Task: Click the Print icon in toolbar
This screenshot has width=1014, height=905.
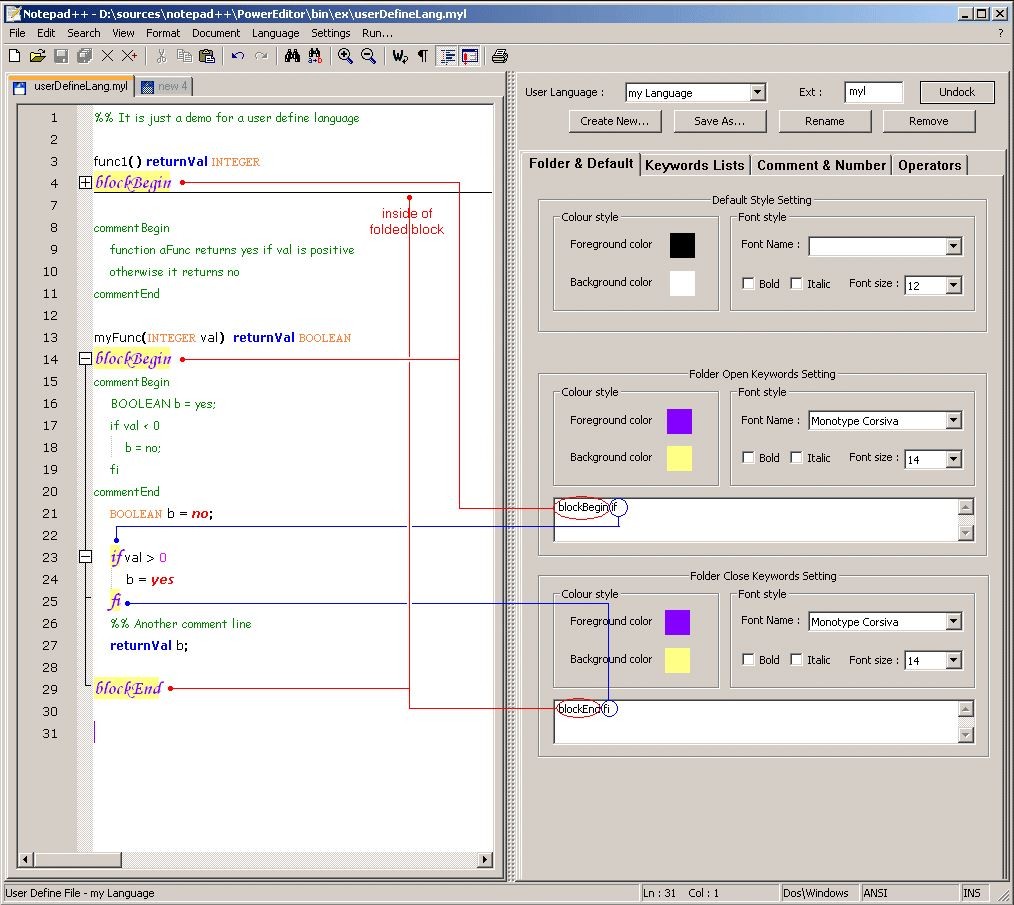Action: [500, 56]
